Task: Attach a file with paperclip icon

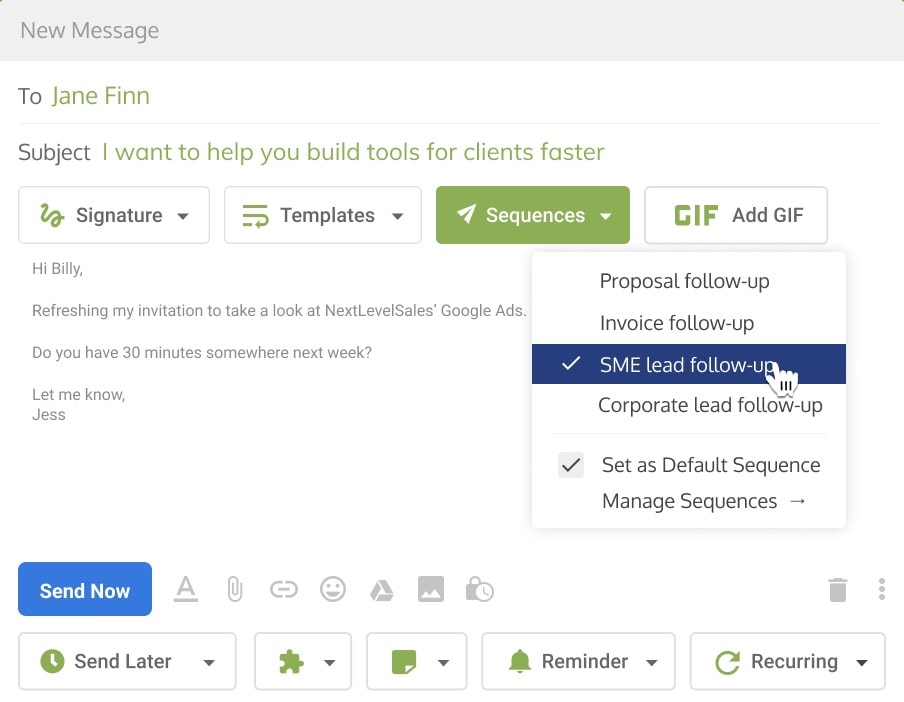Action: point(235,589)
